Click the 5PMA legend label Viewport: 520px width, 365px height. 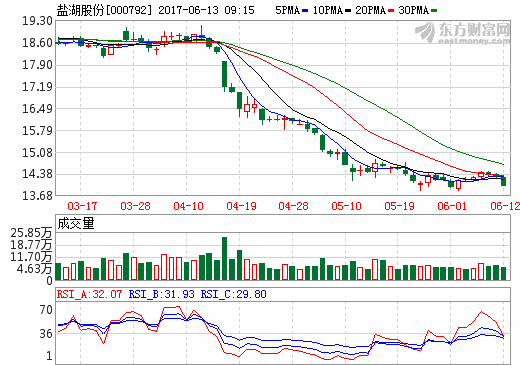(288, 10)
